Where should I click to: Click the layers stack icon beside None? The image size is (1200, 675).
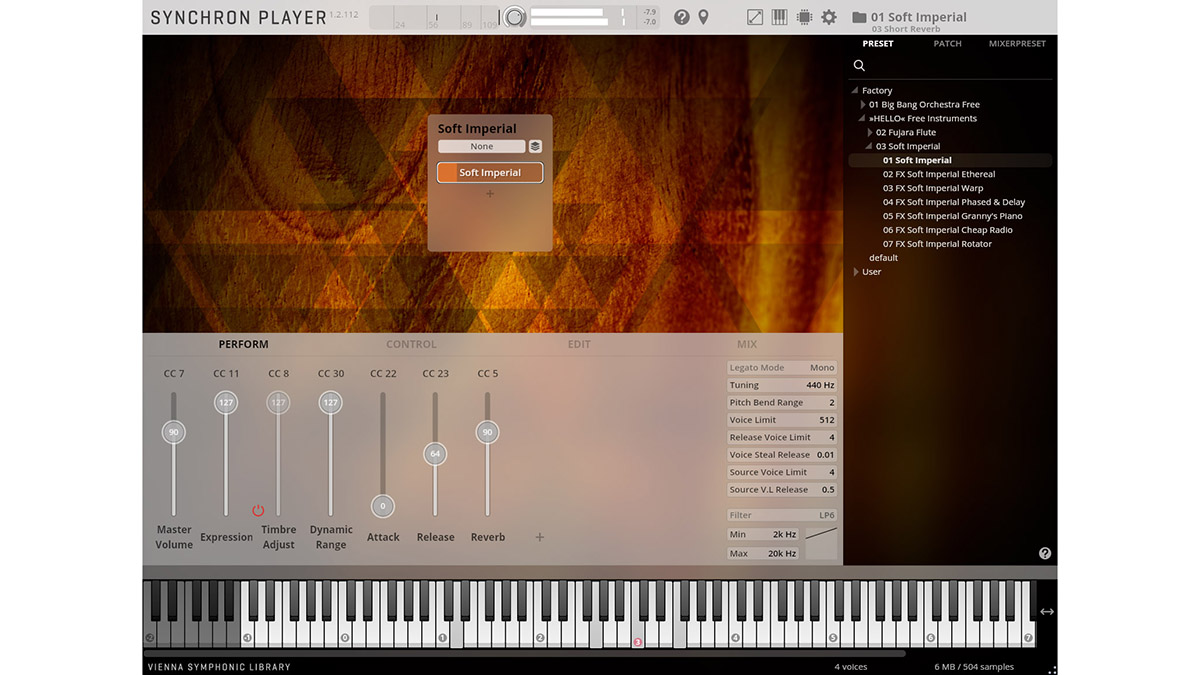point(535,146)
